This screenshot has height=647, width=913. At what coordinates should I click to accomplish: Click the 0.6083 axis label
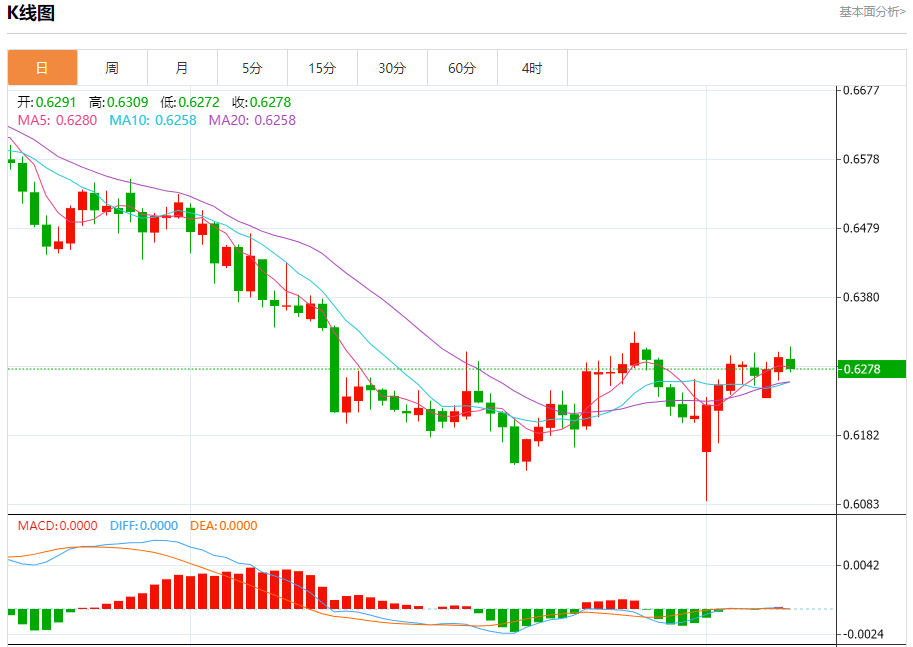point(861,504)
